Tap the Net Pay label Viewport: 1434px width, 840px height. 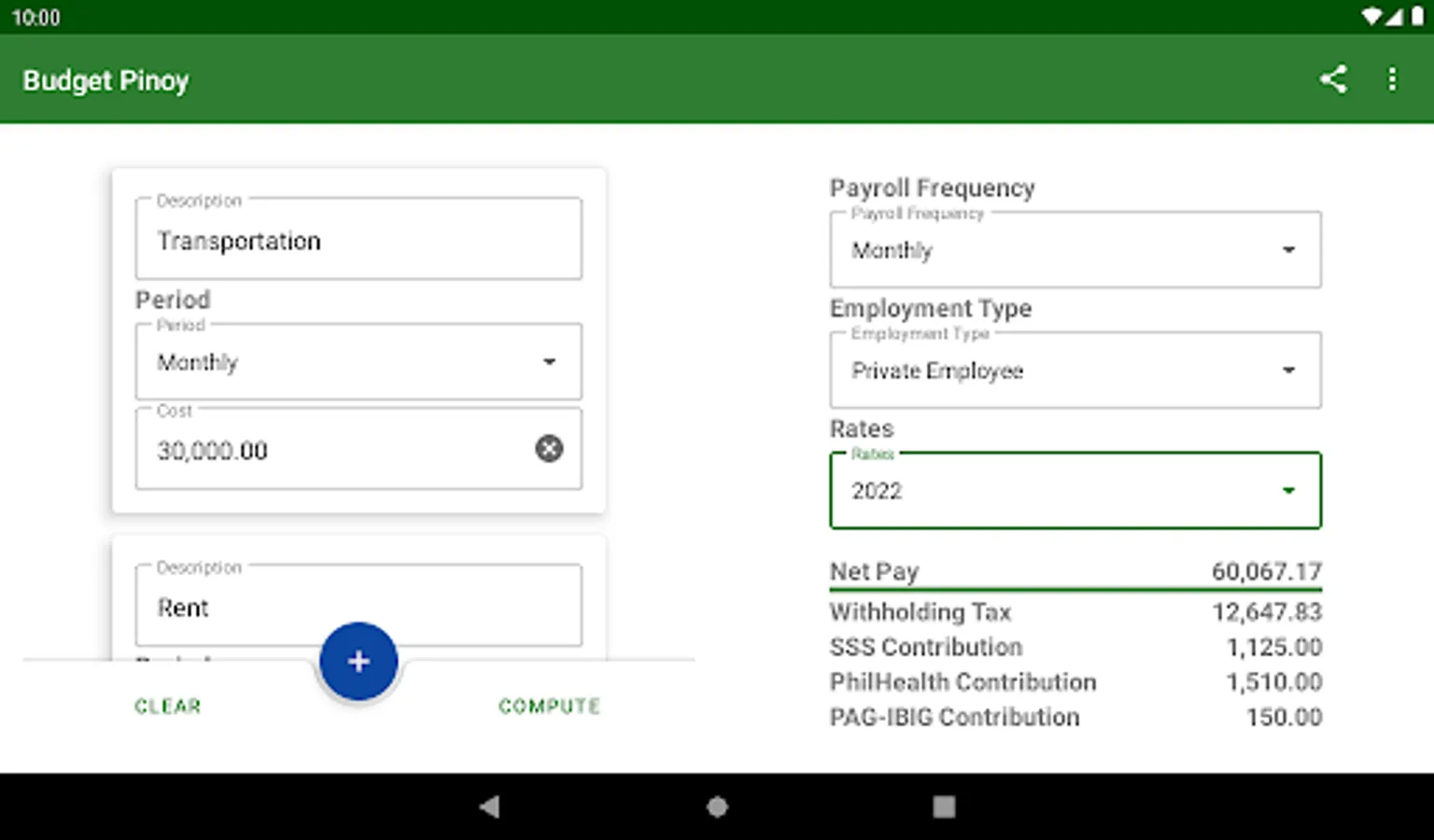[875, 571]
